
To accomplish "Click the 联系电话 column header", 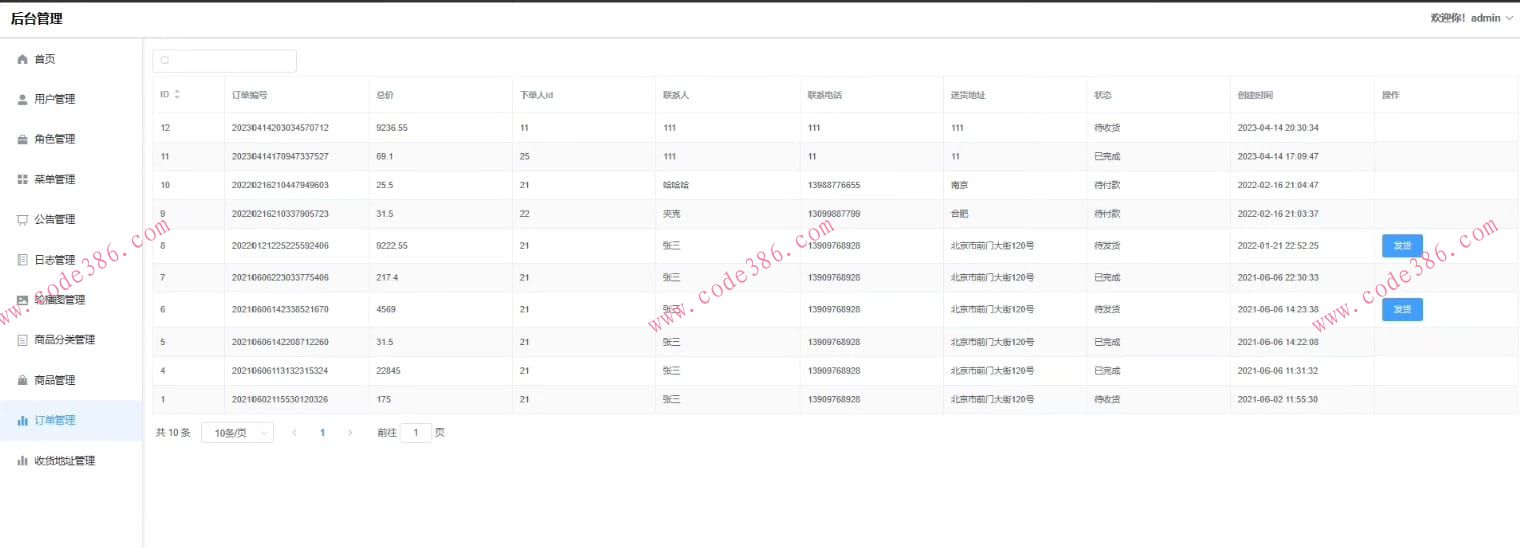I will tap(825, 95).
